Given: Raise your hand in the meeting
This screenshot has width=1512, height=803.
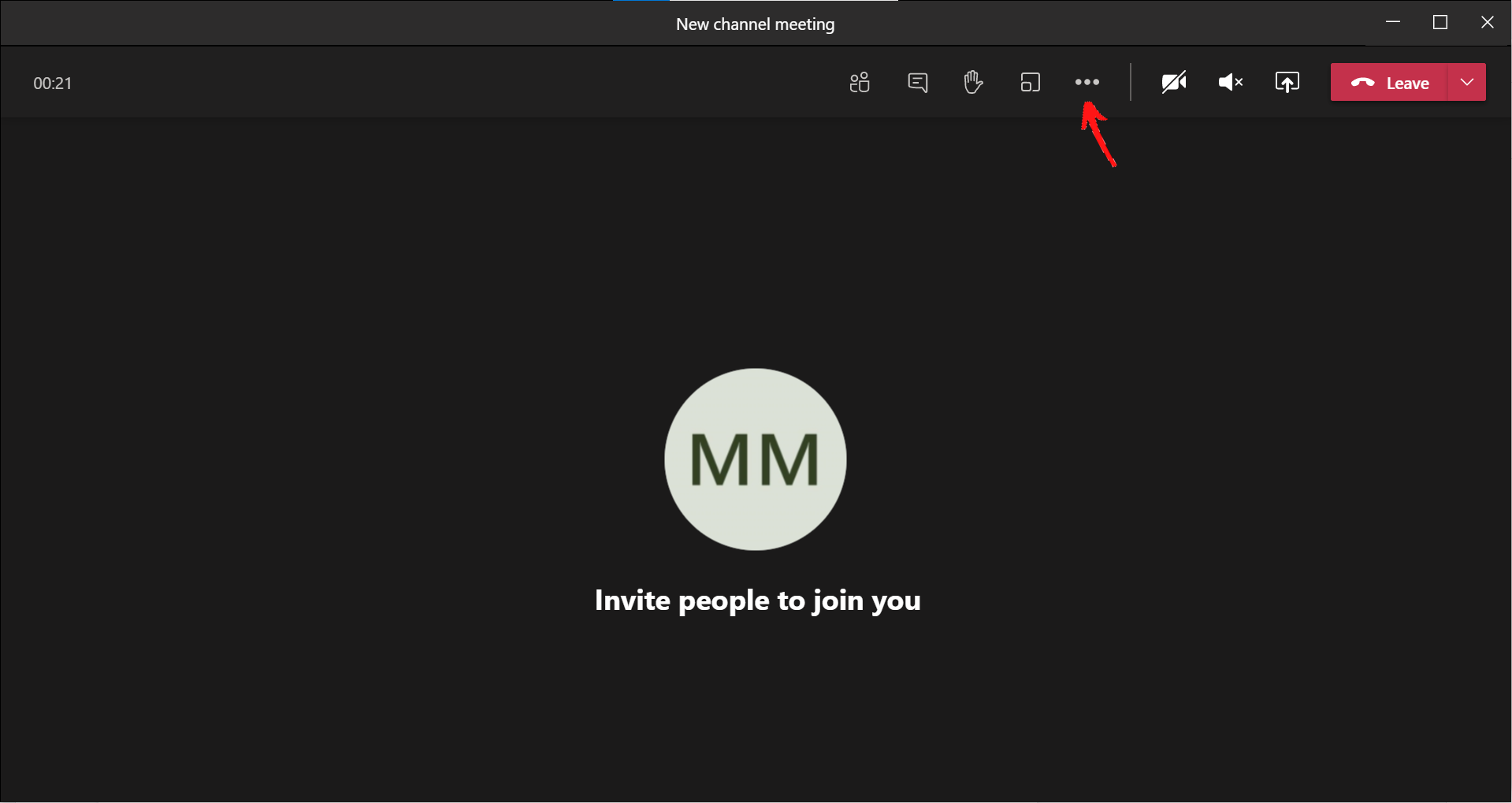Looking at the screenshot, I should click(973, 82).
